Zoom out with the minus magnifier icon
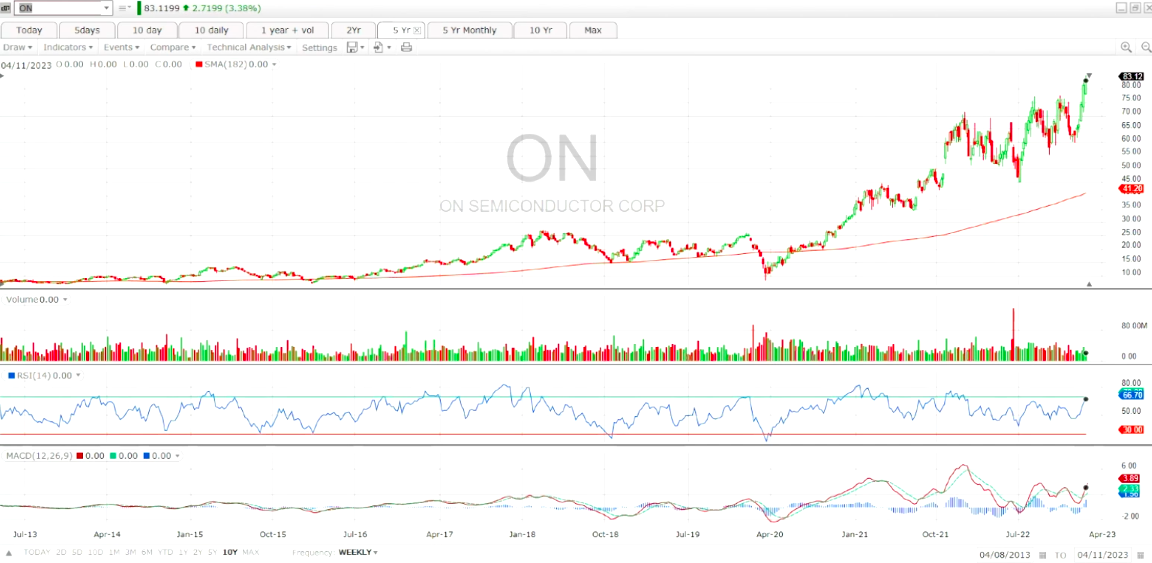This screenshot has height=563, width=1152. 1146,47
